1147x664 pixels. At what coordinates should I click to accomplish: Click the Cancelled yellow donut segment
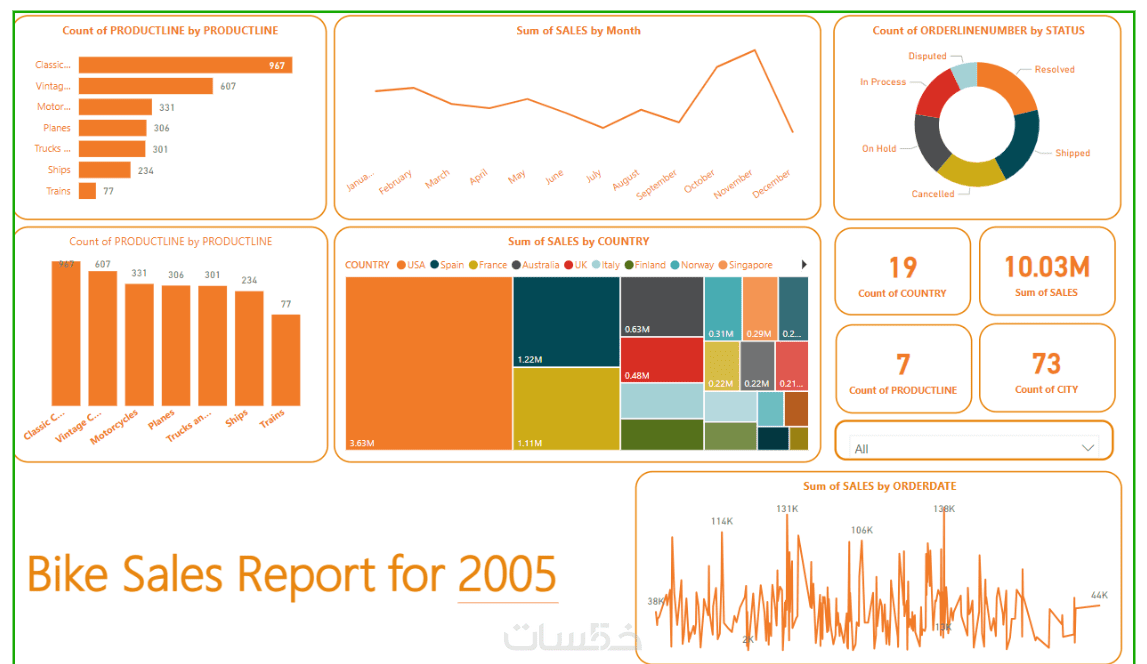pos(971,170)
